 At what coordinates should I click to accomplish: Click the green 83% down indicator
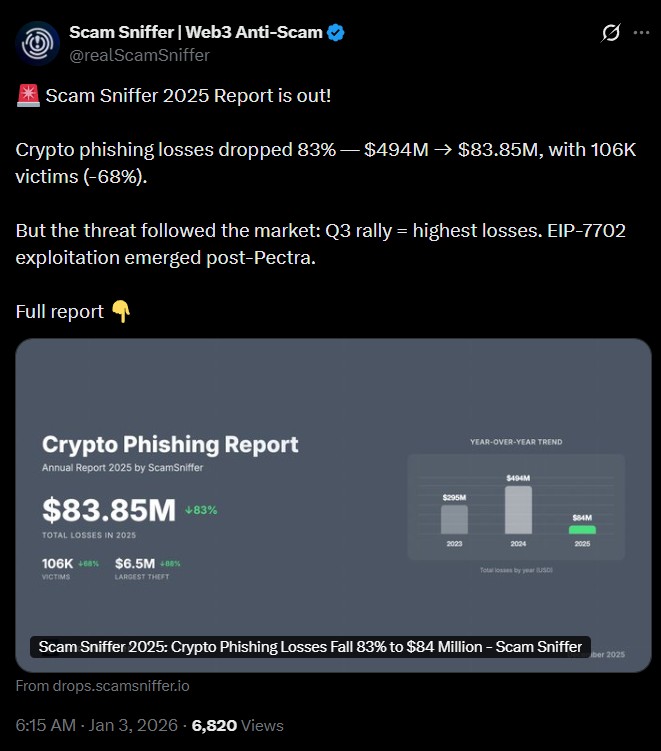pyautogui.click(x=202, y=510)
